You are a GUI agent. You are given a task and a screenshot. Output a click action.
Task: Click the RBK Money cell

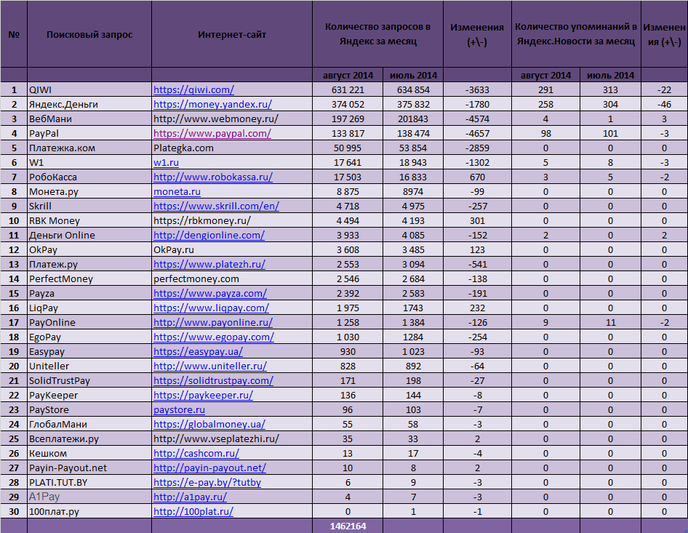point(90,220)
